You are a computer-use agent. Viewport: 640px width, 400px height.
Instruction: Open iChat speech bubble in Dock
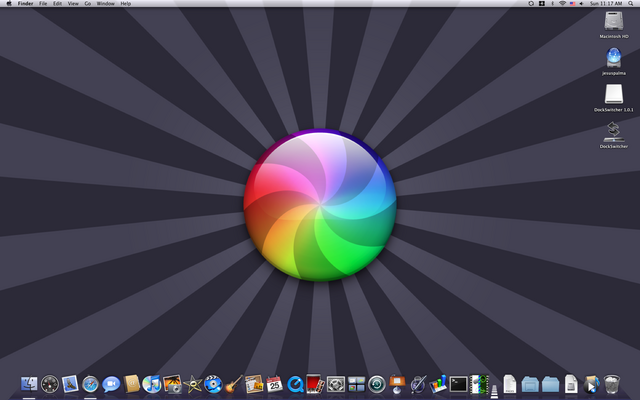[x=111, y=384]
